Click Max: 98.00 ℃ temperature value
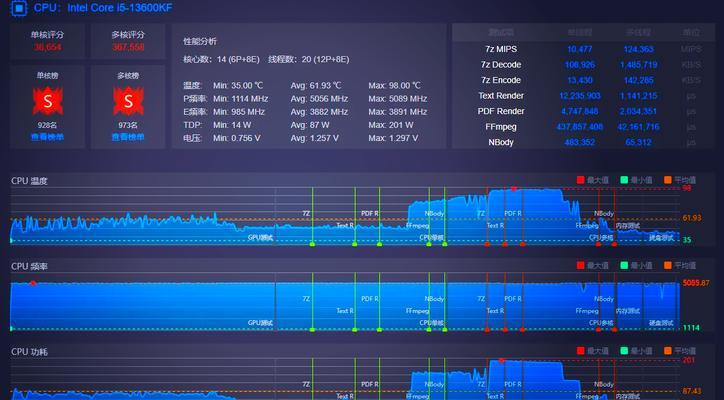Screen dimensions: 724x400 (x=394, y=85)
